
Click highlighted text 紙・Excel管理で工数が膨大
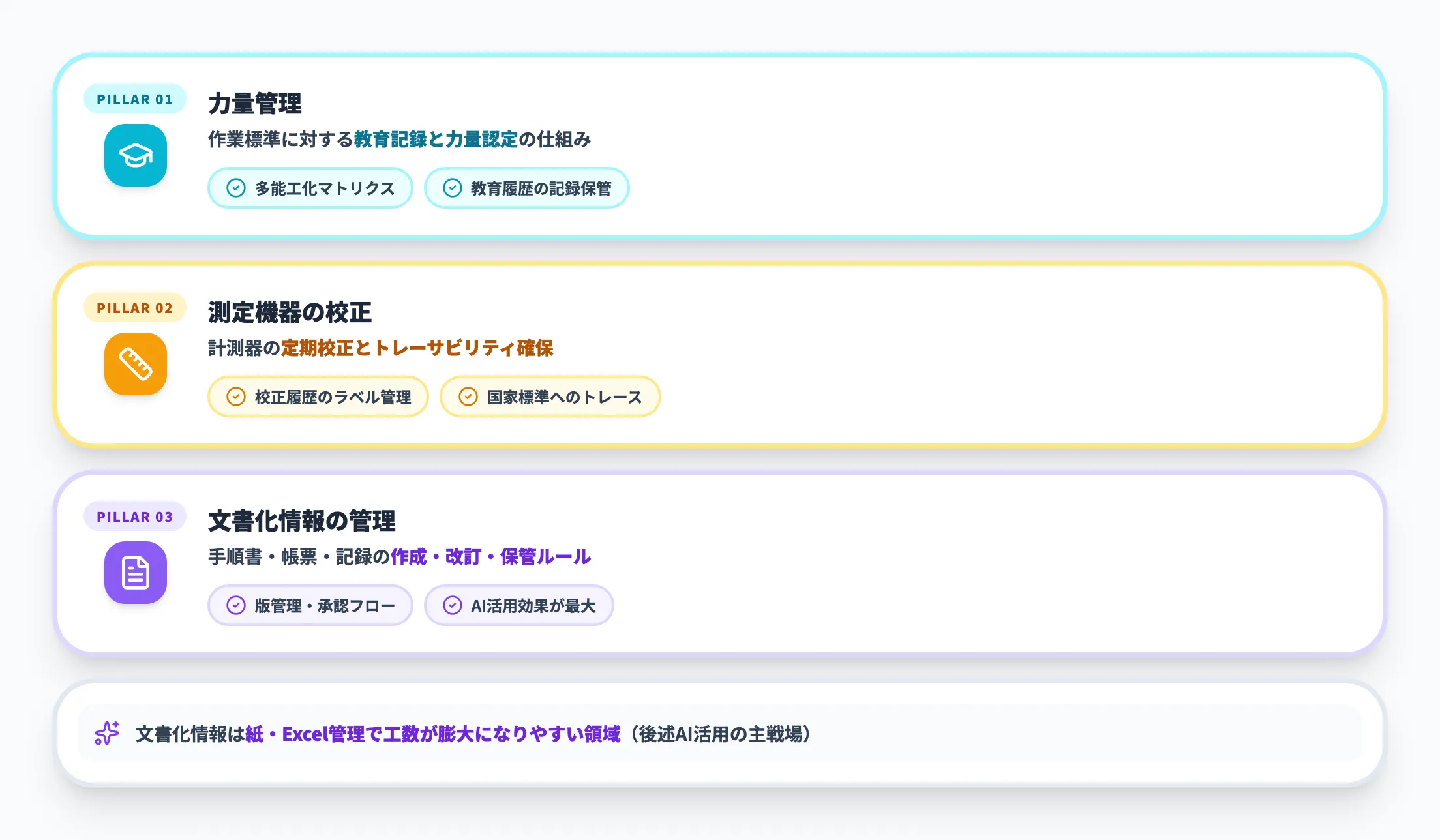tap(359, 734)
